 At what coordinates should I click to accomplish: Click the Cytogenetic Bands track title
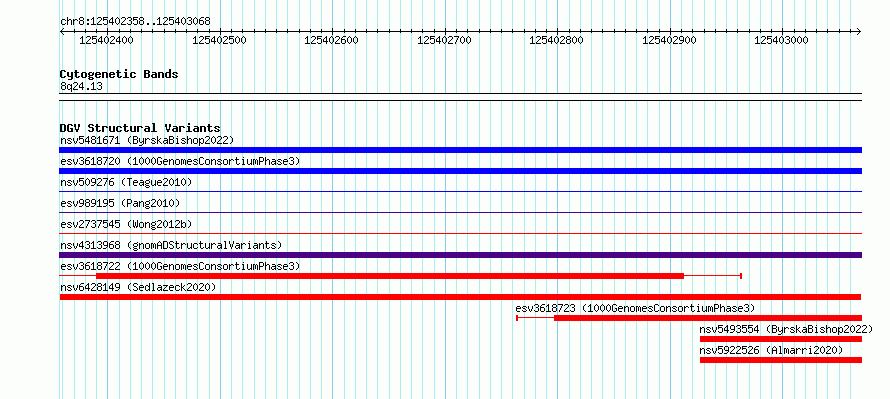[x=119, y=74]
